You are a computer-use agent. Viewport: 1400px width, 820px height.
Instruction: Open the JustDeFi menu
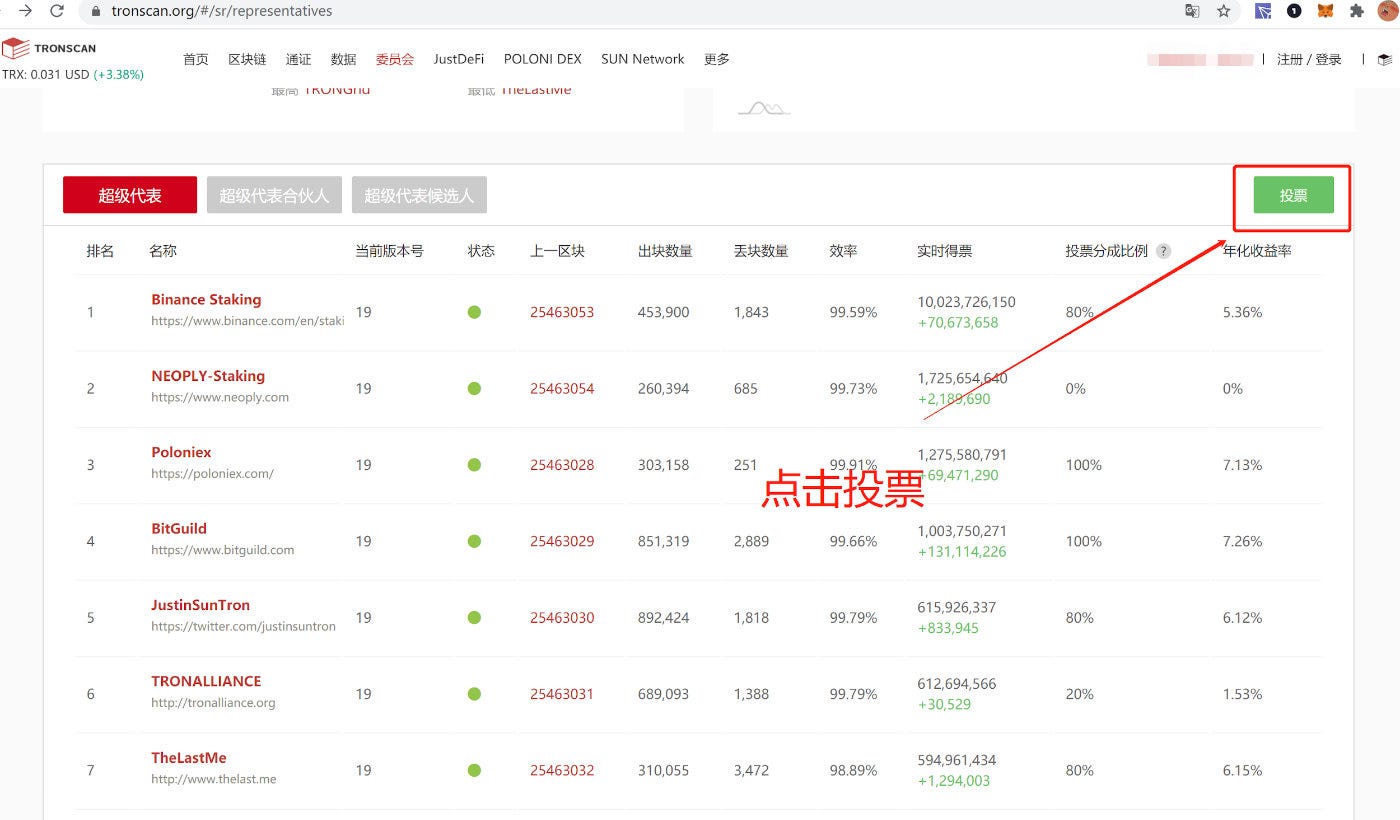tap(459, 59)
